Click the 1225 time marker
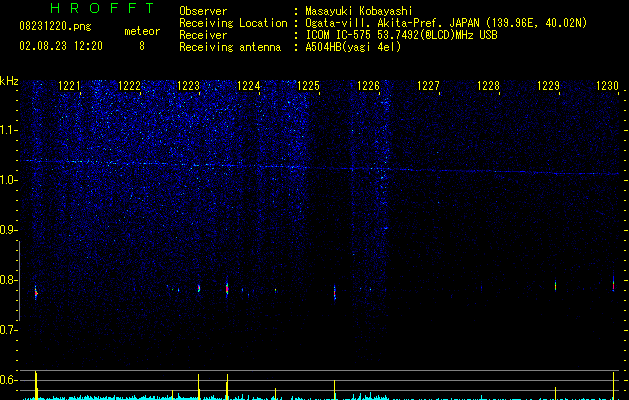 coord(308,86)
